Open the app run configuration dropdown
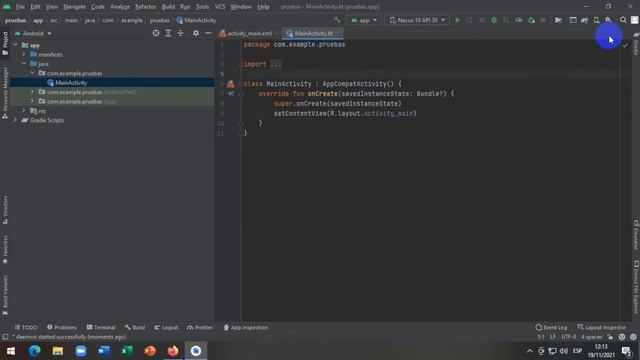640x360 pixels. (364, 20)
